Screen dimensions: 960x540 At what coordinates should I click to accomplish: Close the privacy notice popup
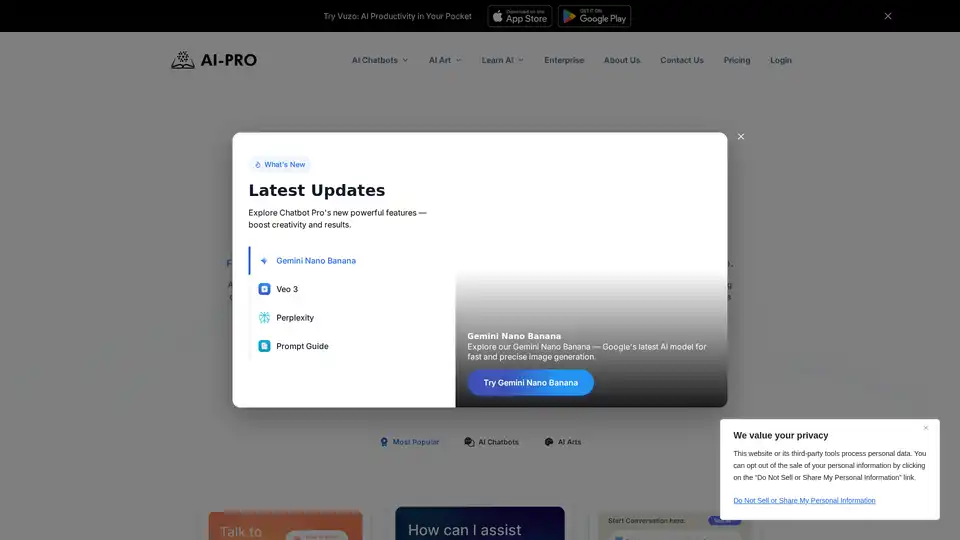tap(925, 428)
